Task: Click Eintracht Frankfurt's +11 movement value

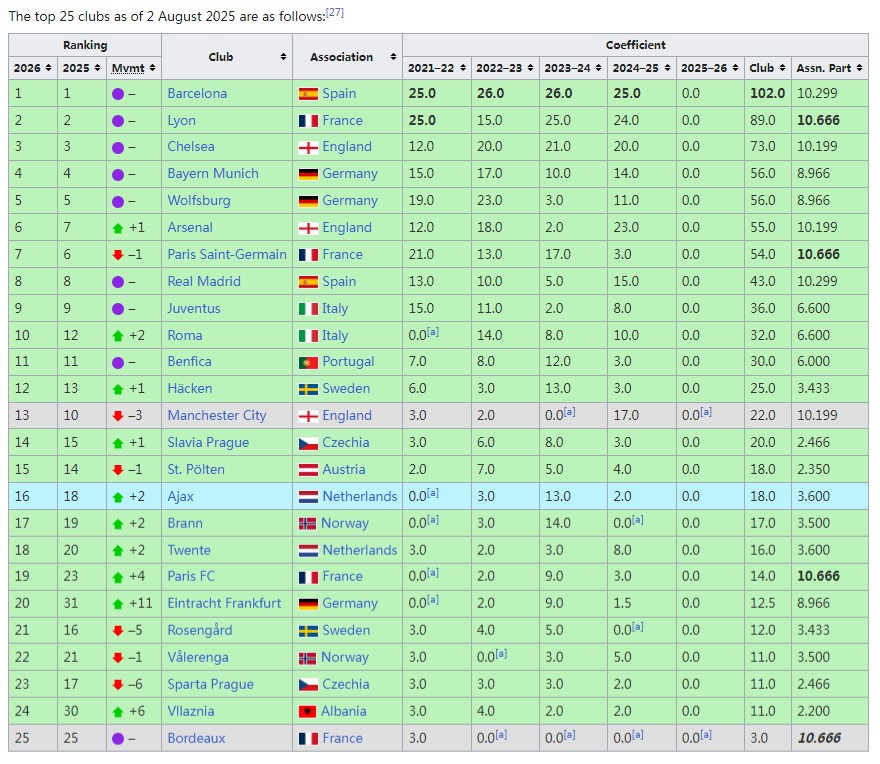Action: click(x=141, y=603)
